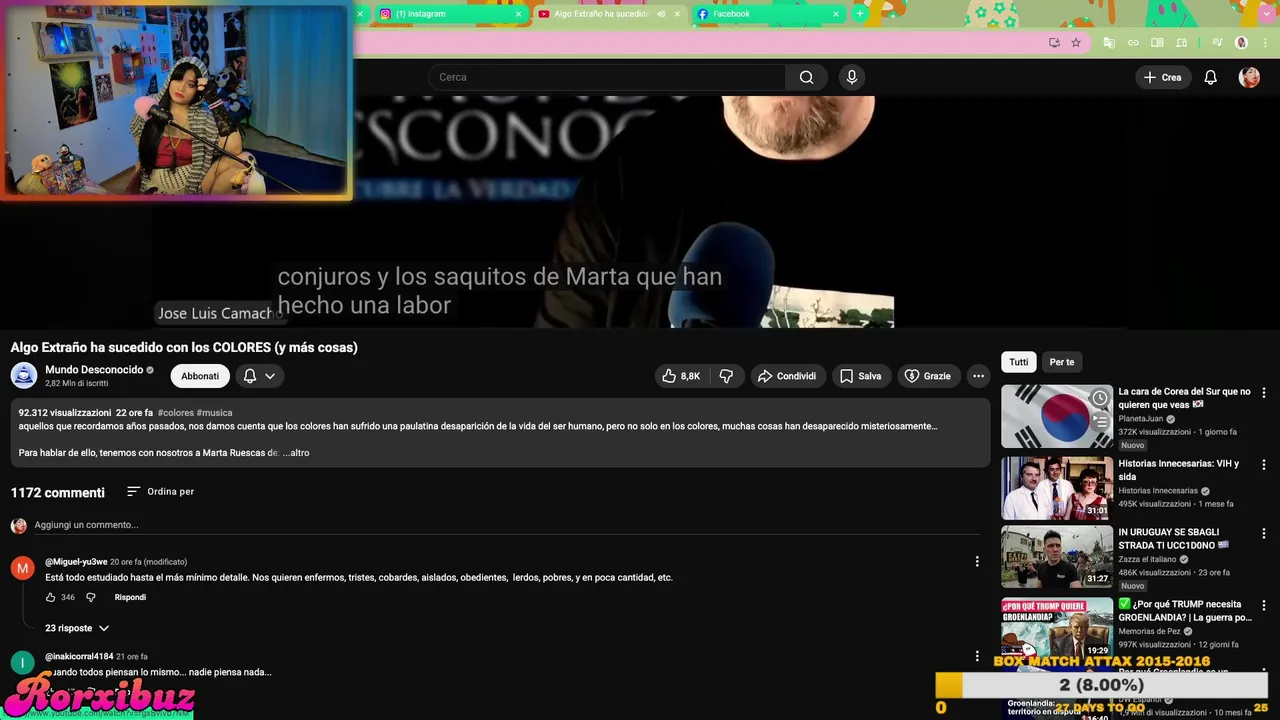Focus the Cerca search field
1280x720 pixels.
pos(607,77)
